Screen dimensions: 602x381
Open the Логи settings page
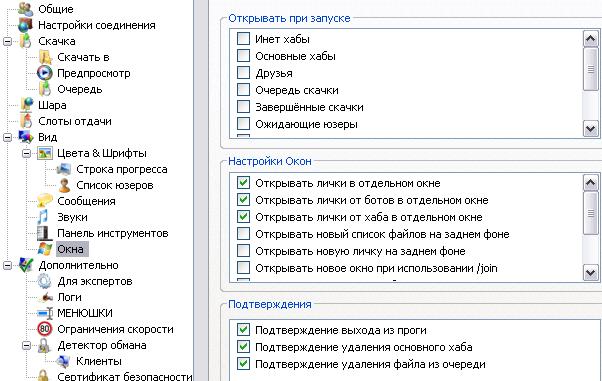point(69,297)
